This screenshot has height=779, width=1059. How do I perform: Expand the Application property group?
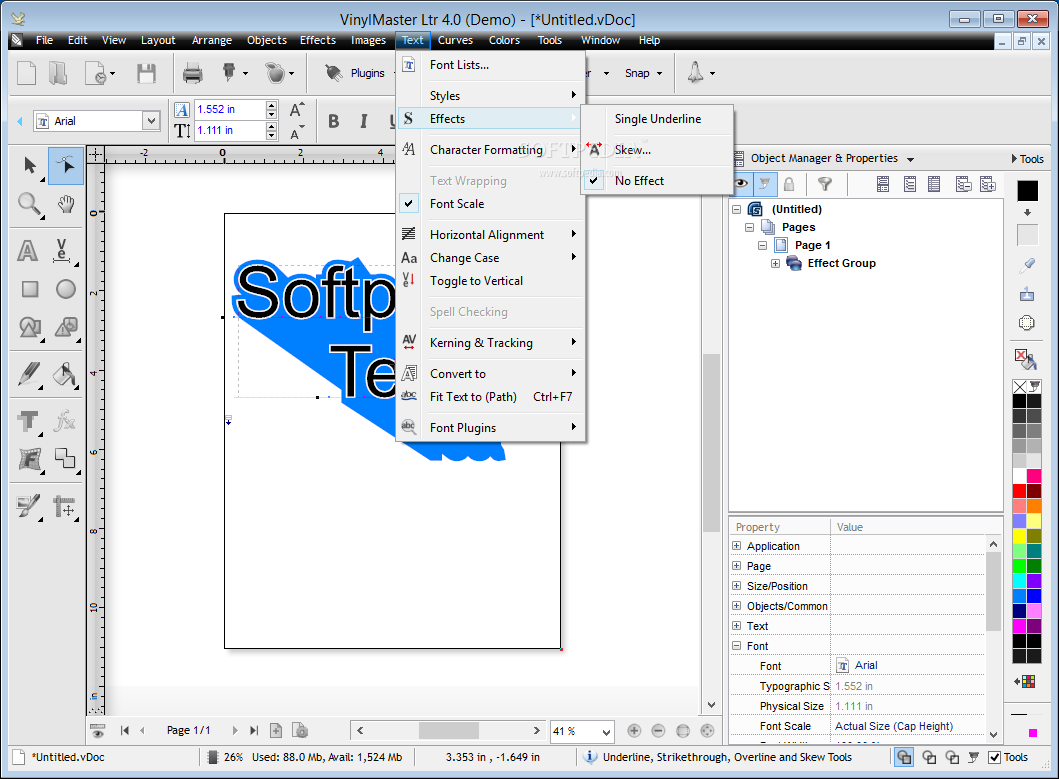(736, 545)
